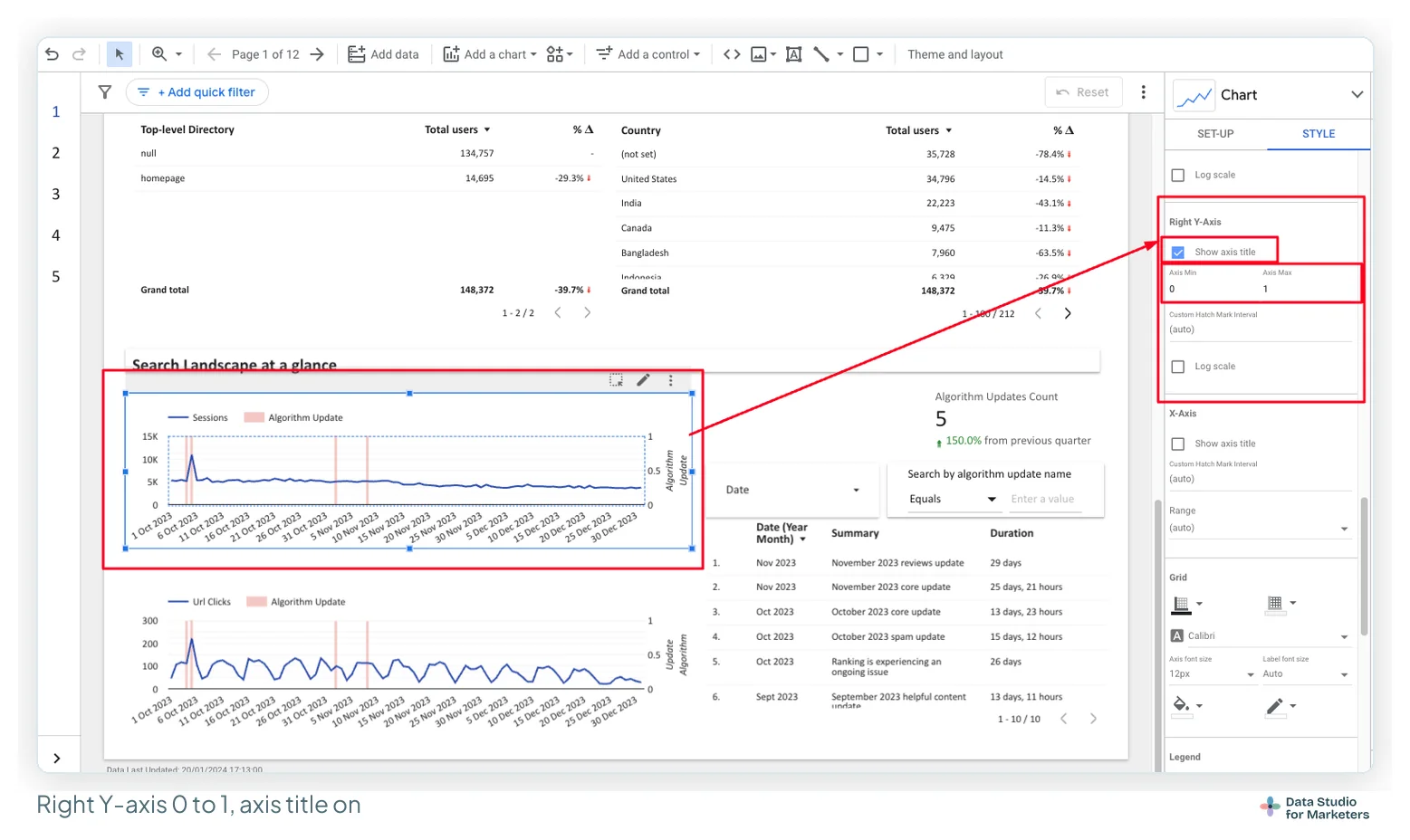Expand the Chart type dropdown chevron

pyautogui.click(x=1357, y=94)
